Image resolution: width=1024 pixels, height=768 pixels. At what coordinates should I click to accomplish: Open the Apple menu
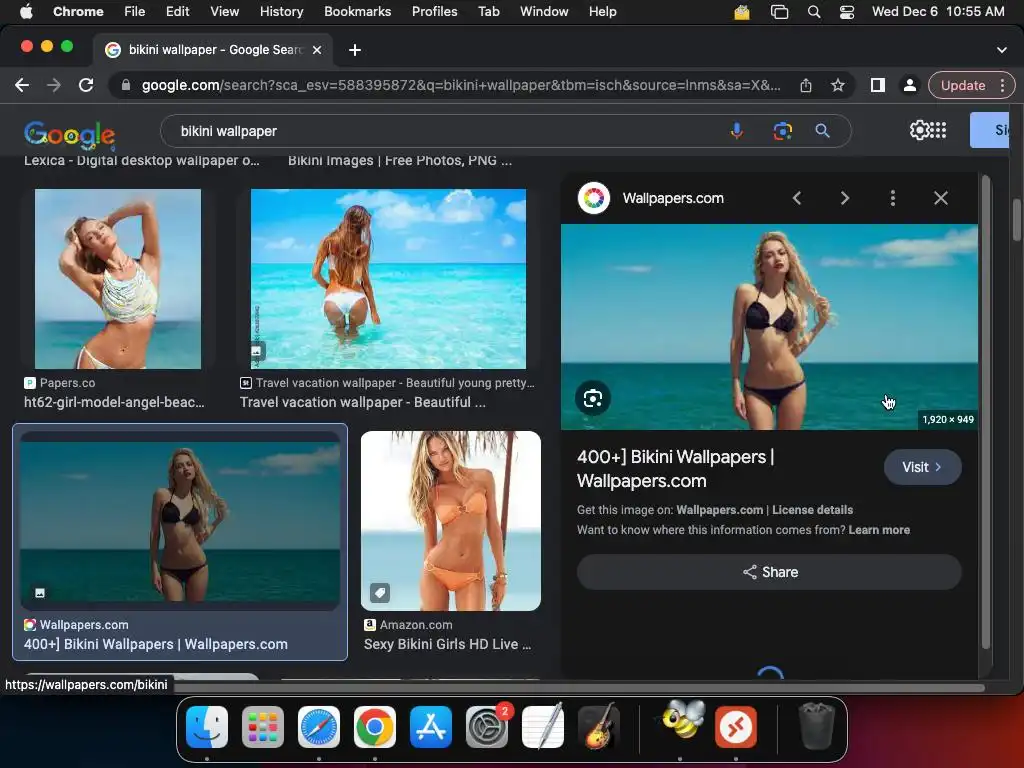26,12
